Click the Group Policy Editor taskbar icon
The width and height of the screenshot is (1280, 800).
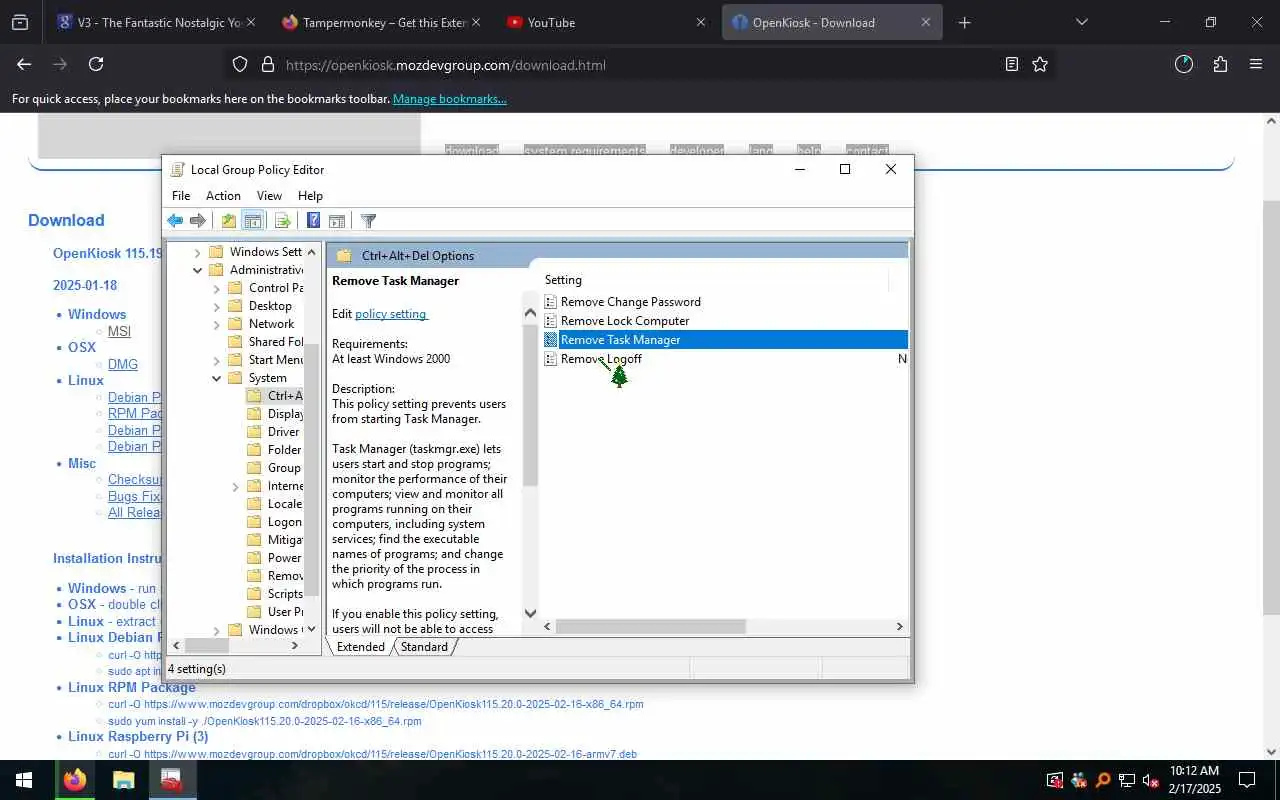(171, 780)
